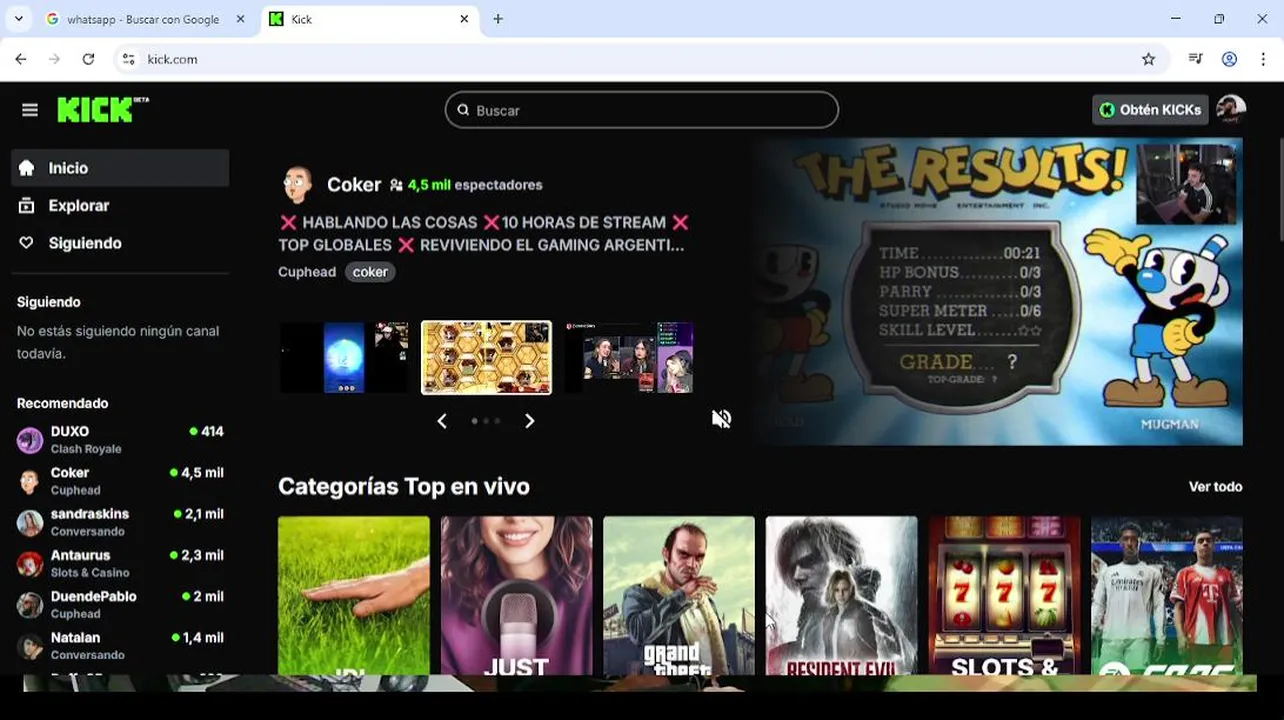Click DuendePablo channel name

tap(93, 596)
